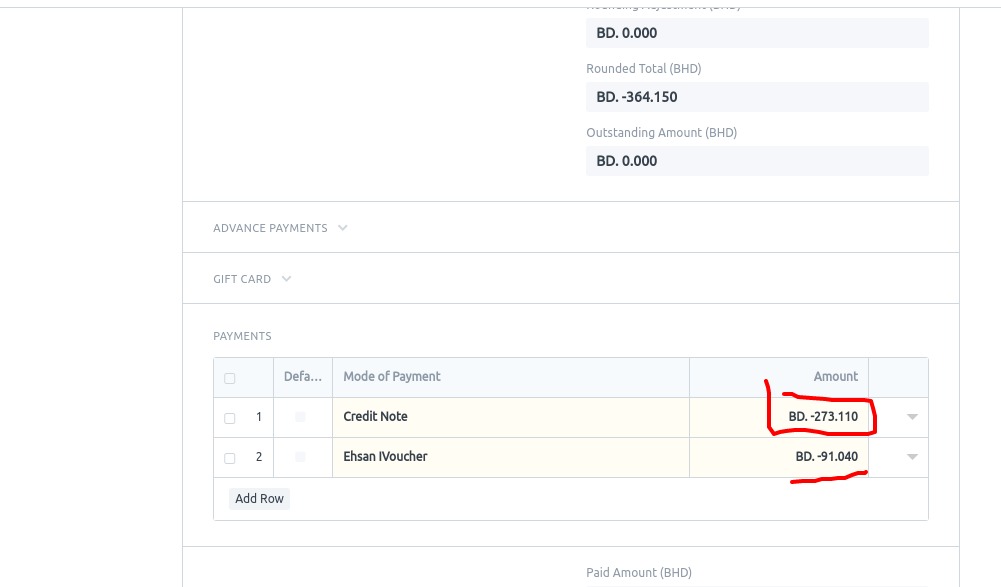The width and height of the screenshot is (1001, 587).
Task: Toggle Default for the Credit Note payment
Action: click(x=301, y=417)
